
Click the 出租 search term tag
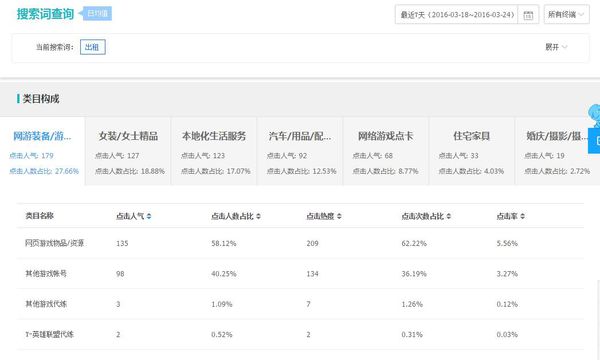click(93, 47)
